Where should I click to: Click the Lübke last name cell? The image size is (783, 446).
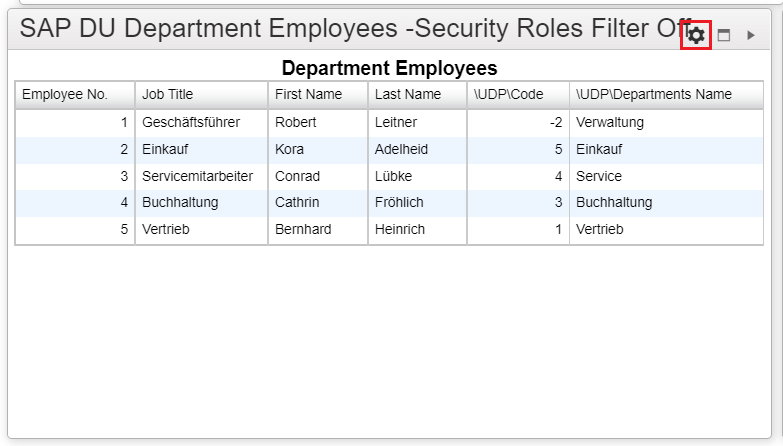pos(417,176)
